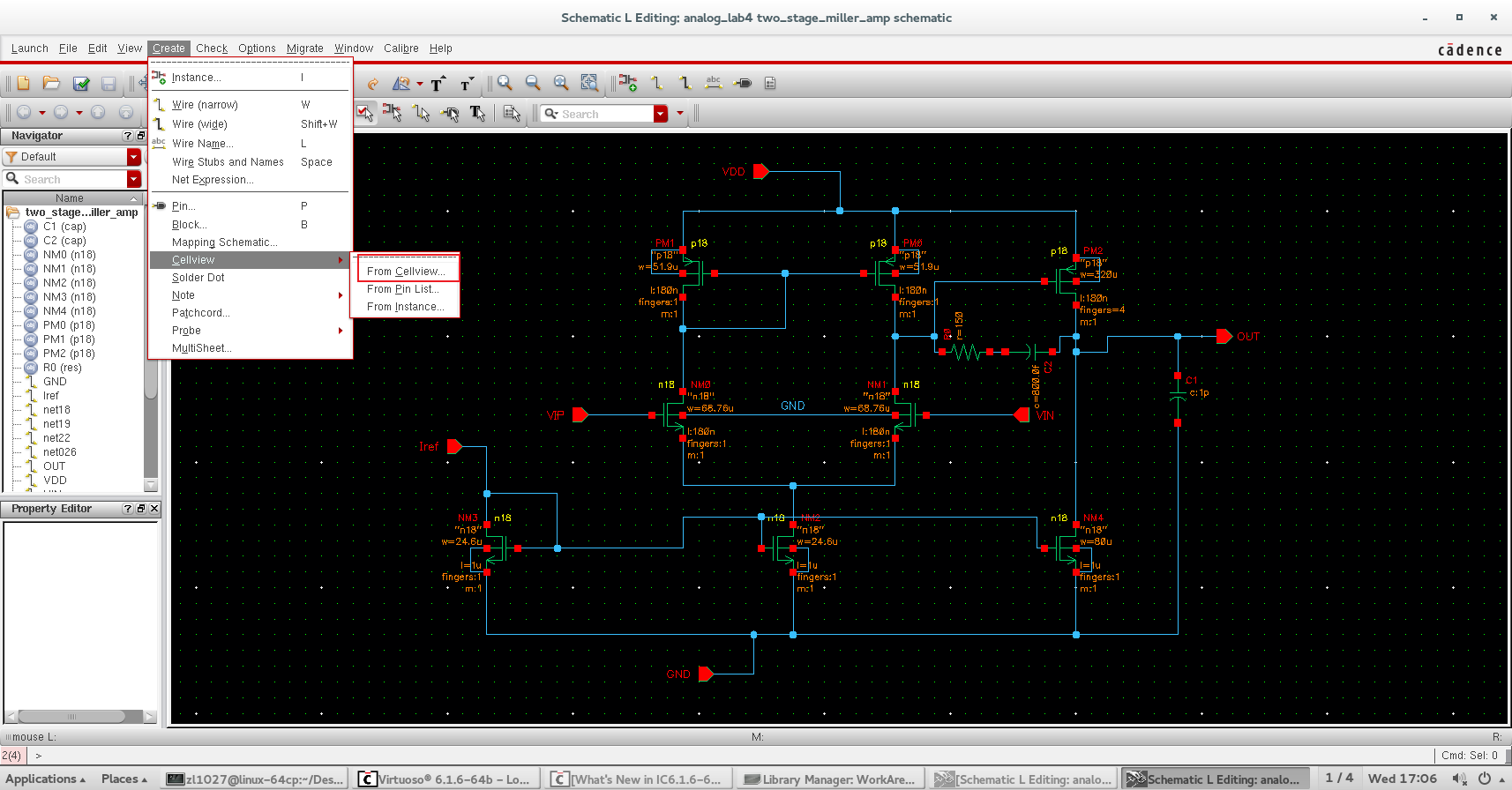Screen dimensions: 1512x790
Task: Open the Check menu
Action: [212, 48]
